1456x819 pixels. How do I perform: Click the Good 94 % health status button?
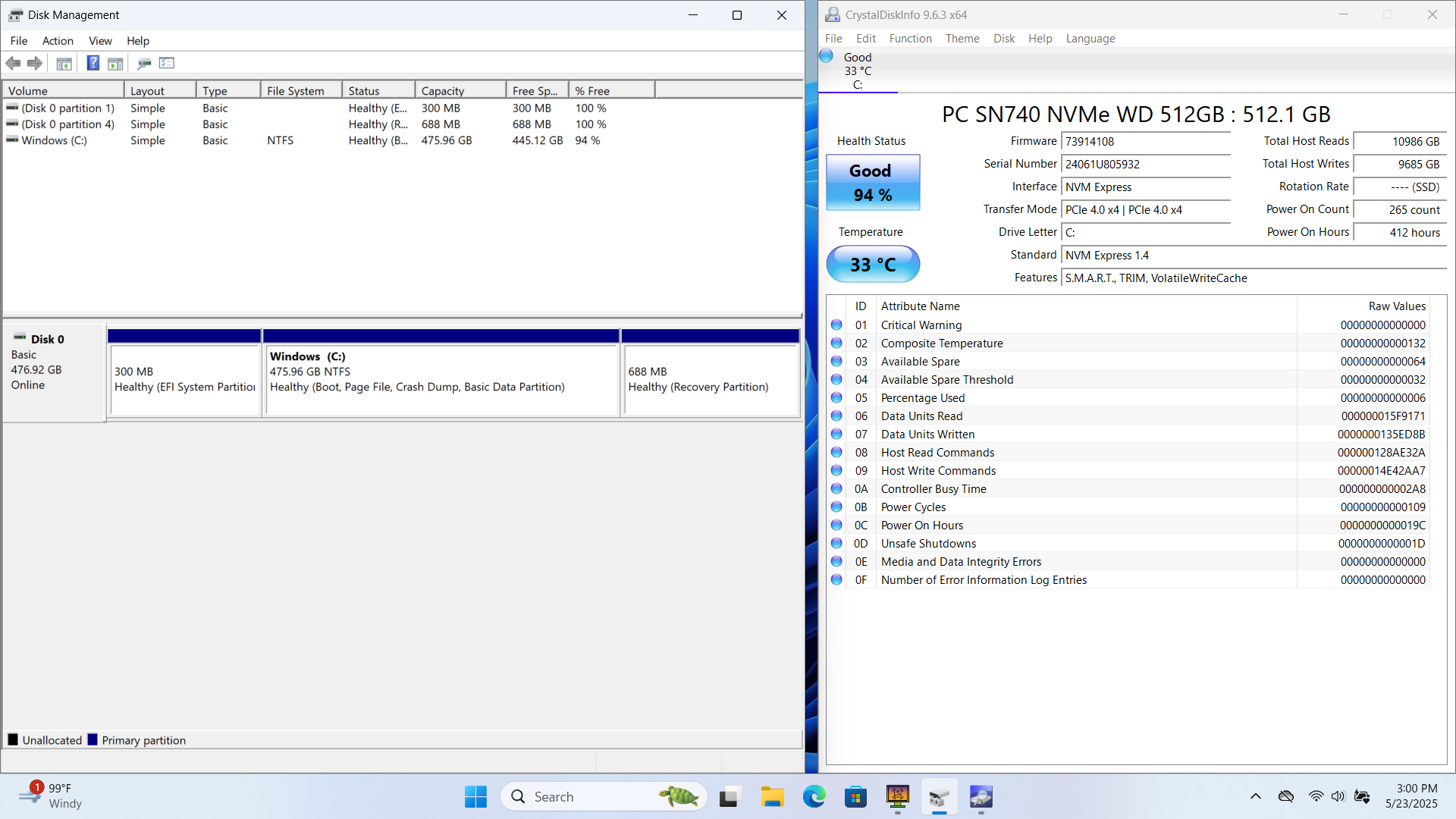pyautogui.click(x=873, y=183)
